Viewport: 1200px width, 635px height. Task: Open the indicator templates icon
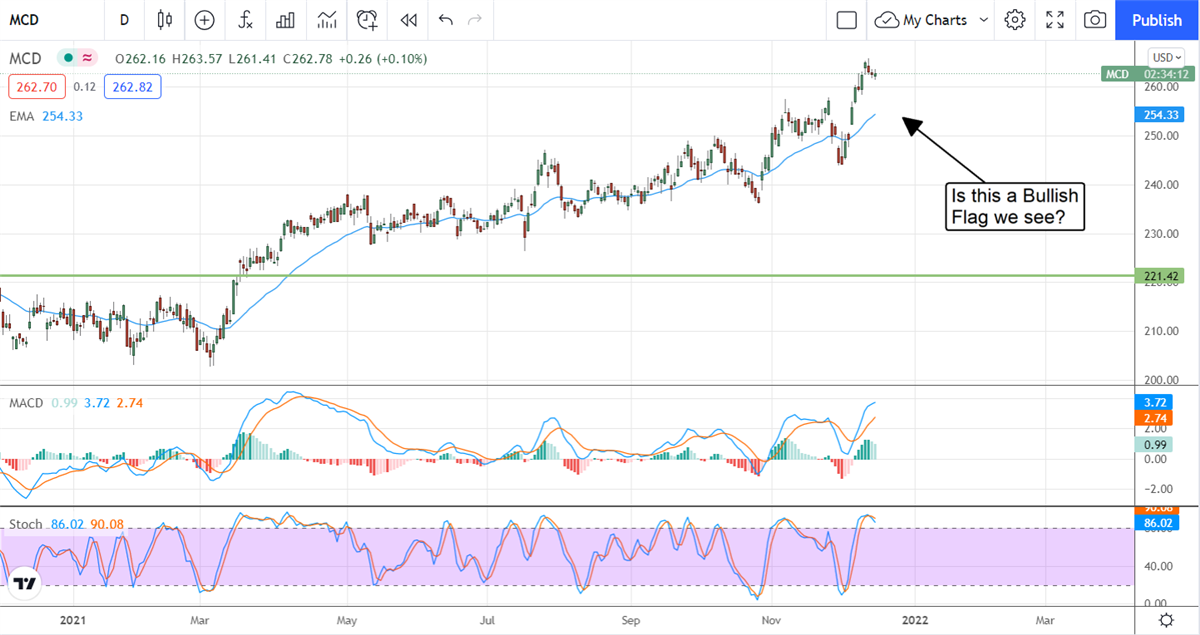[x=326, y=20]
